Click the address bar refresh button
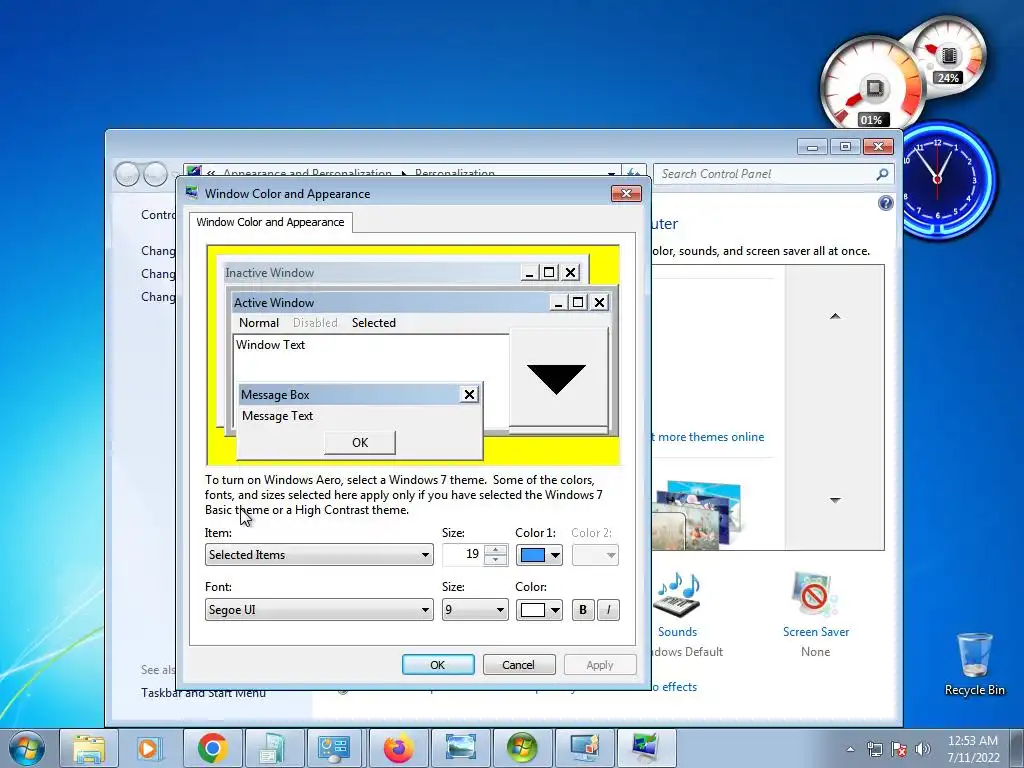1024x768 pixels. [x=633, y=174]
